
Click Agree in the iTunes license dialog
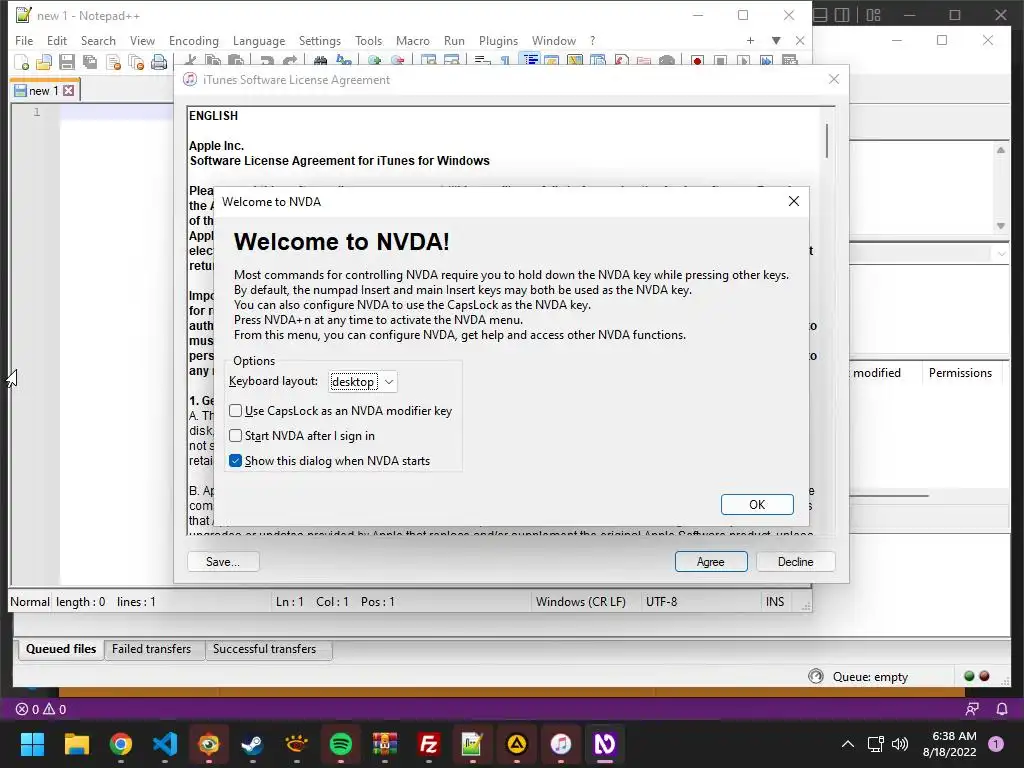(x=711, y=562)
